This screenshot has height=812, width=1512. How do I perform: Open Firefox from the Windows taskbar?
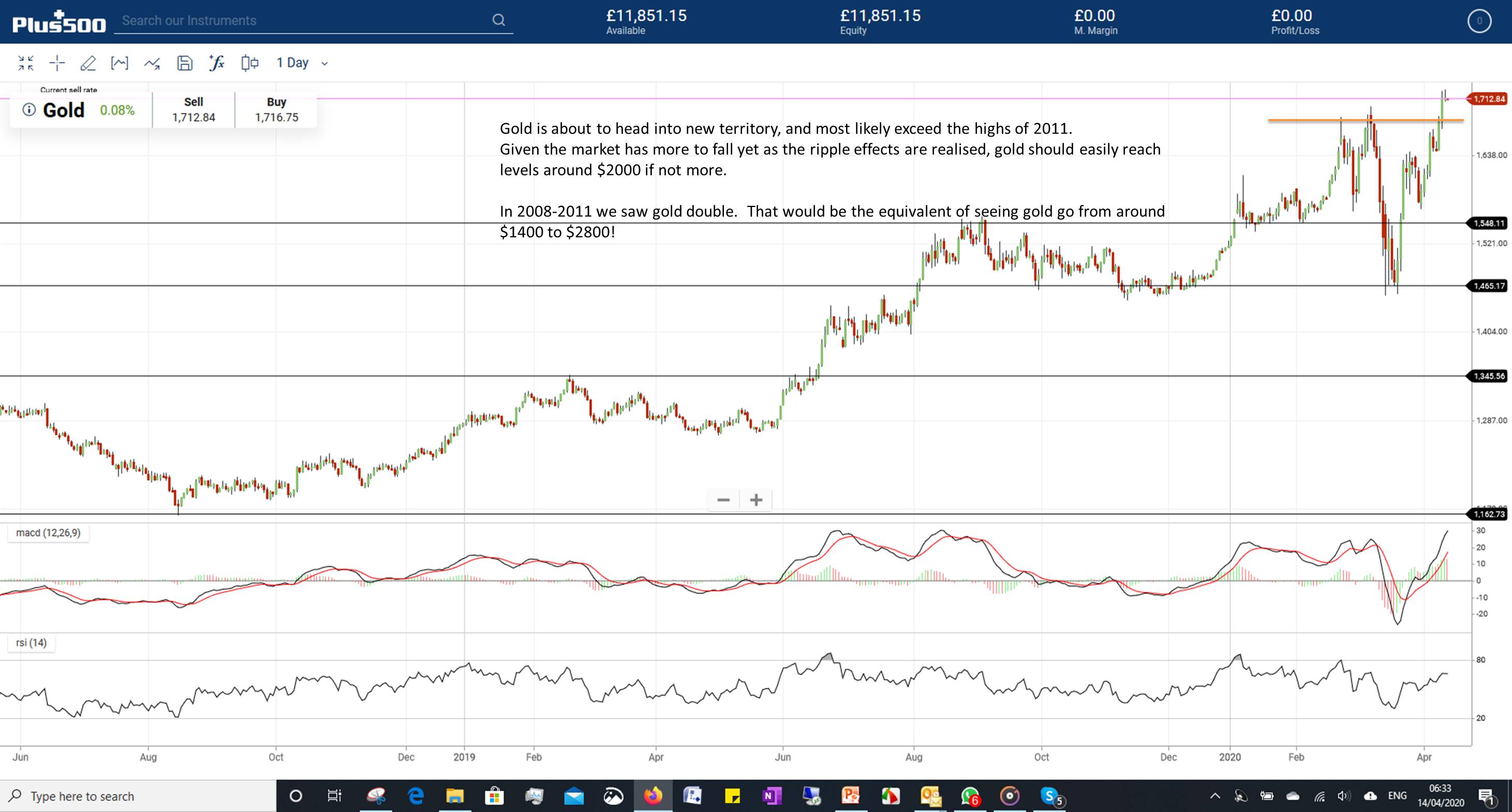coord(653,796)
